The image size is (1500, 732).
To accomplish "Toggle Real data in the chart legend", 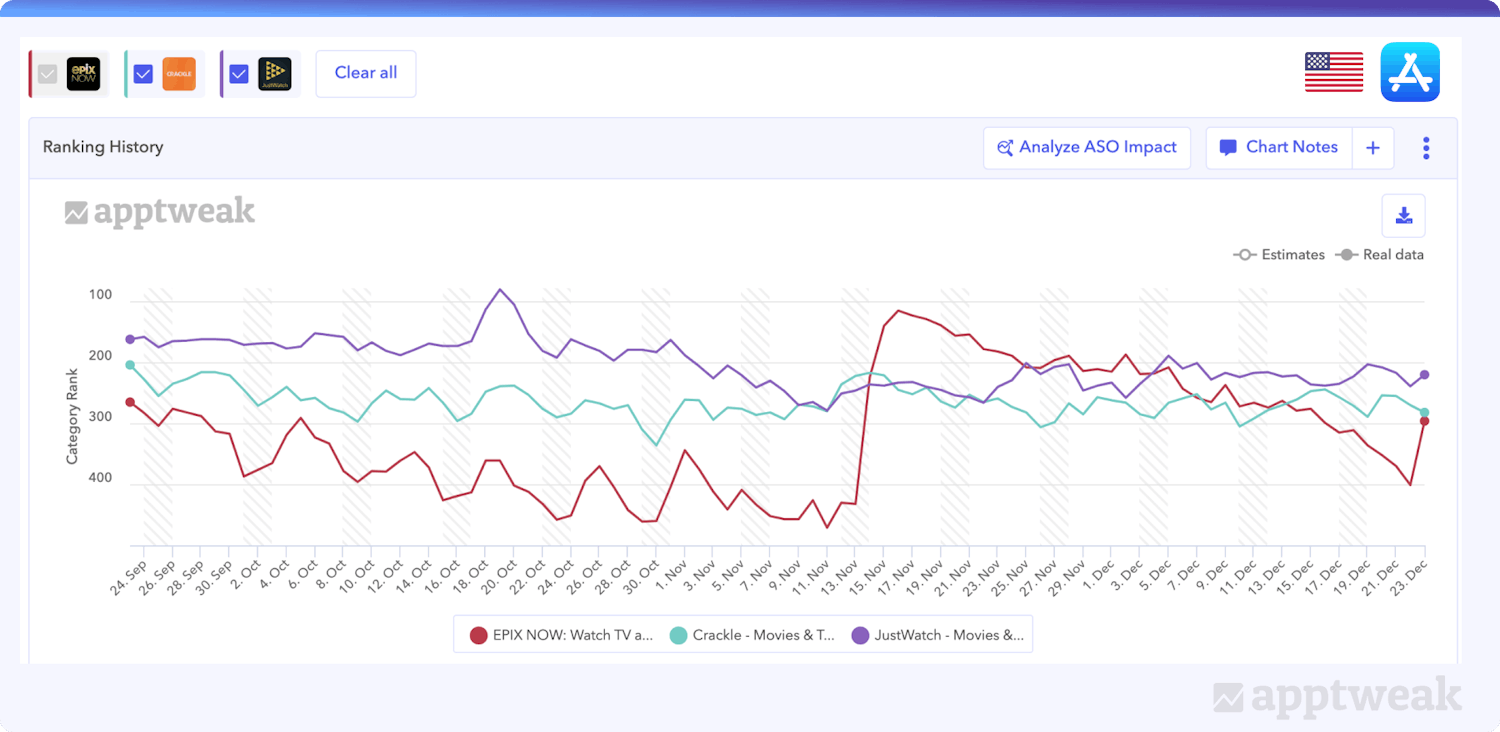I will coord(1380,255).
